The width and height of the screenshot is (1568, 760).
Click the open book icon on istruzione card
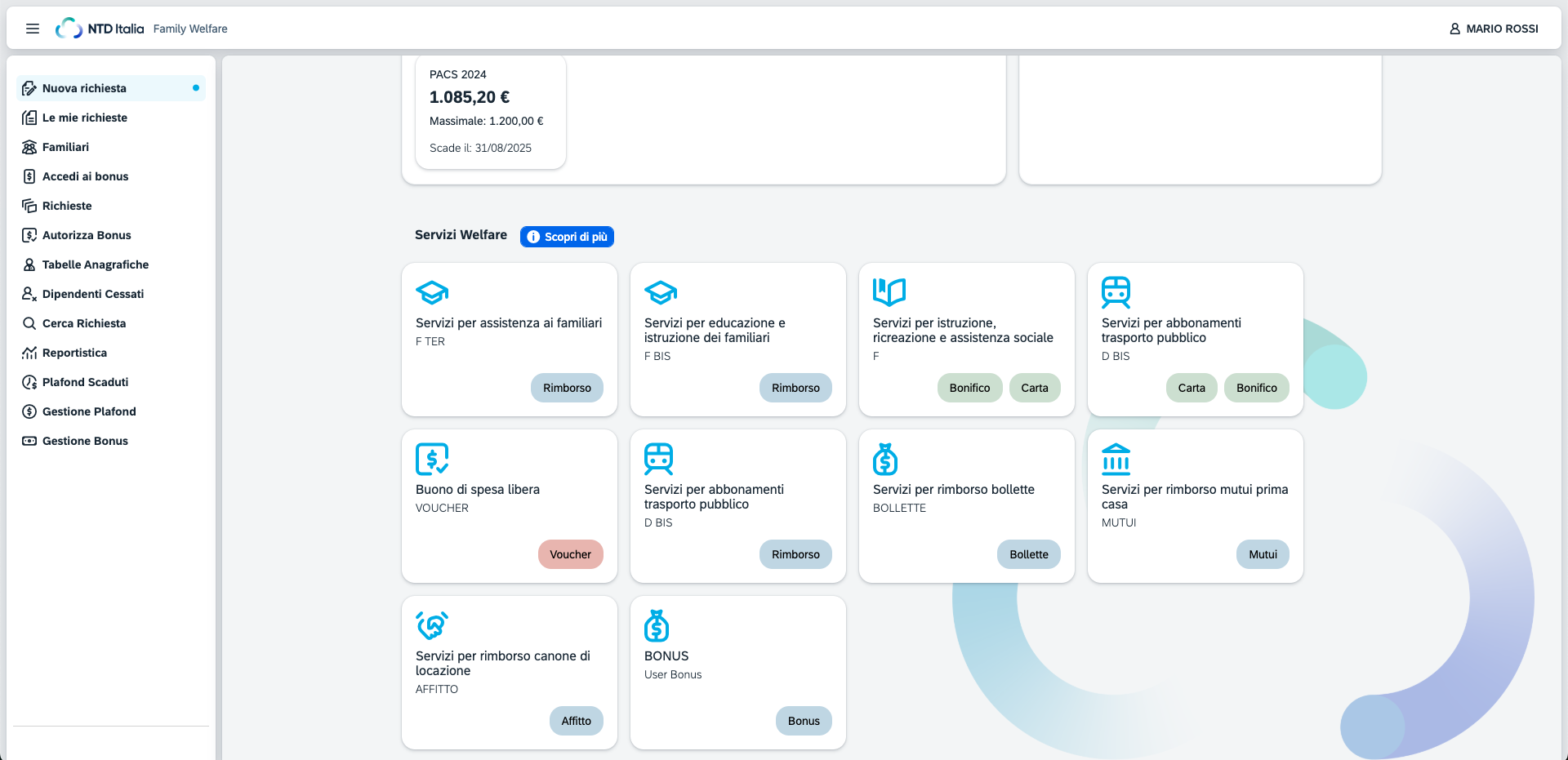point(889,291)
